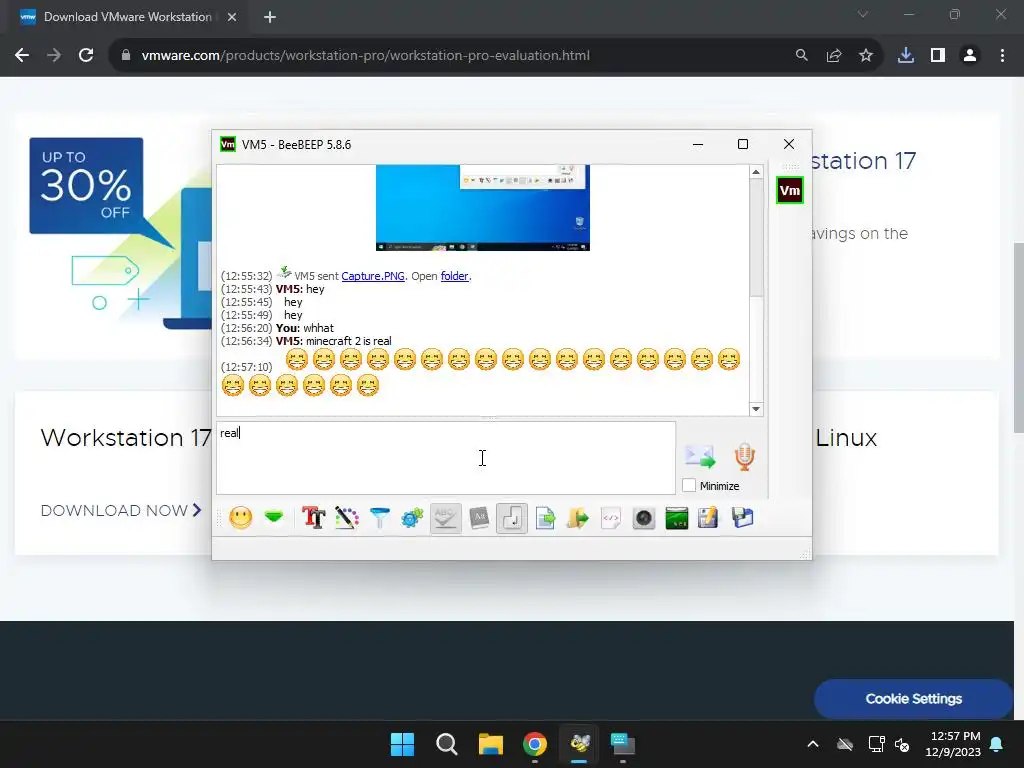Screen dimensions: 1024x768
Task: Toggle the word completer dictionary icon
Action: click(479, 519)
